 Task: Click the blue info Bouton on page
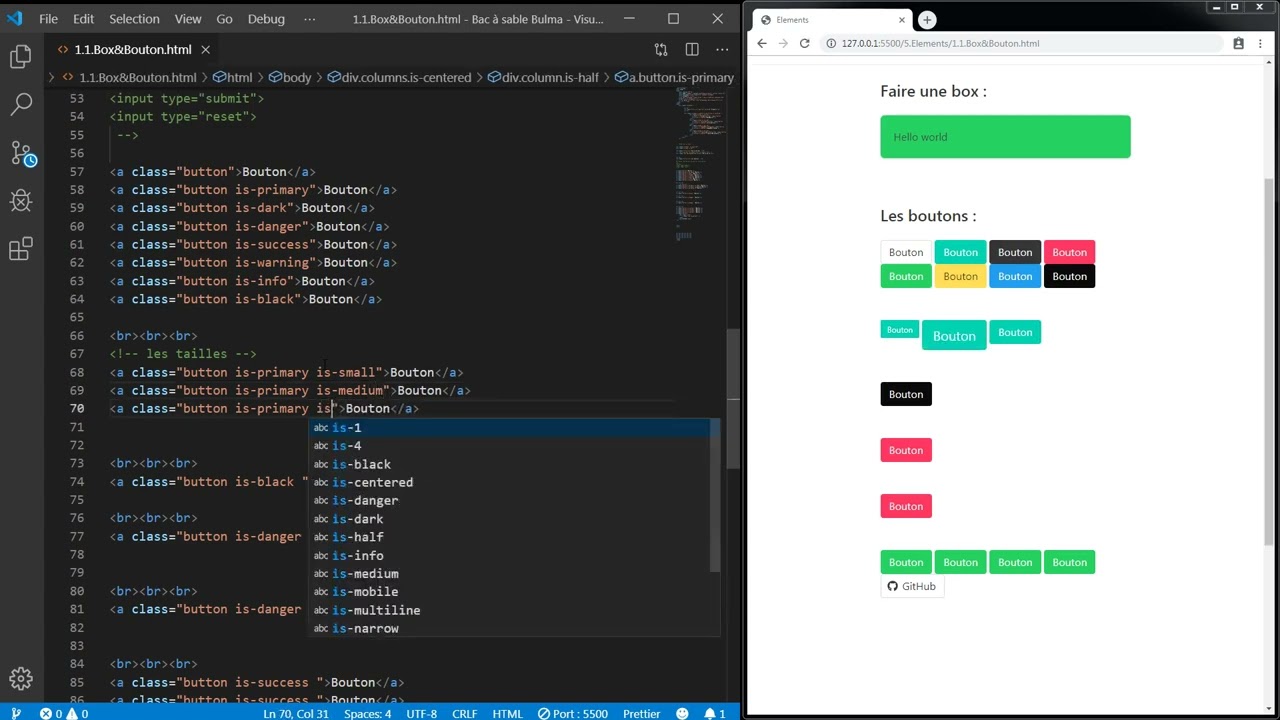point(1015,276)
